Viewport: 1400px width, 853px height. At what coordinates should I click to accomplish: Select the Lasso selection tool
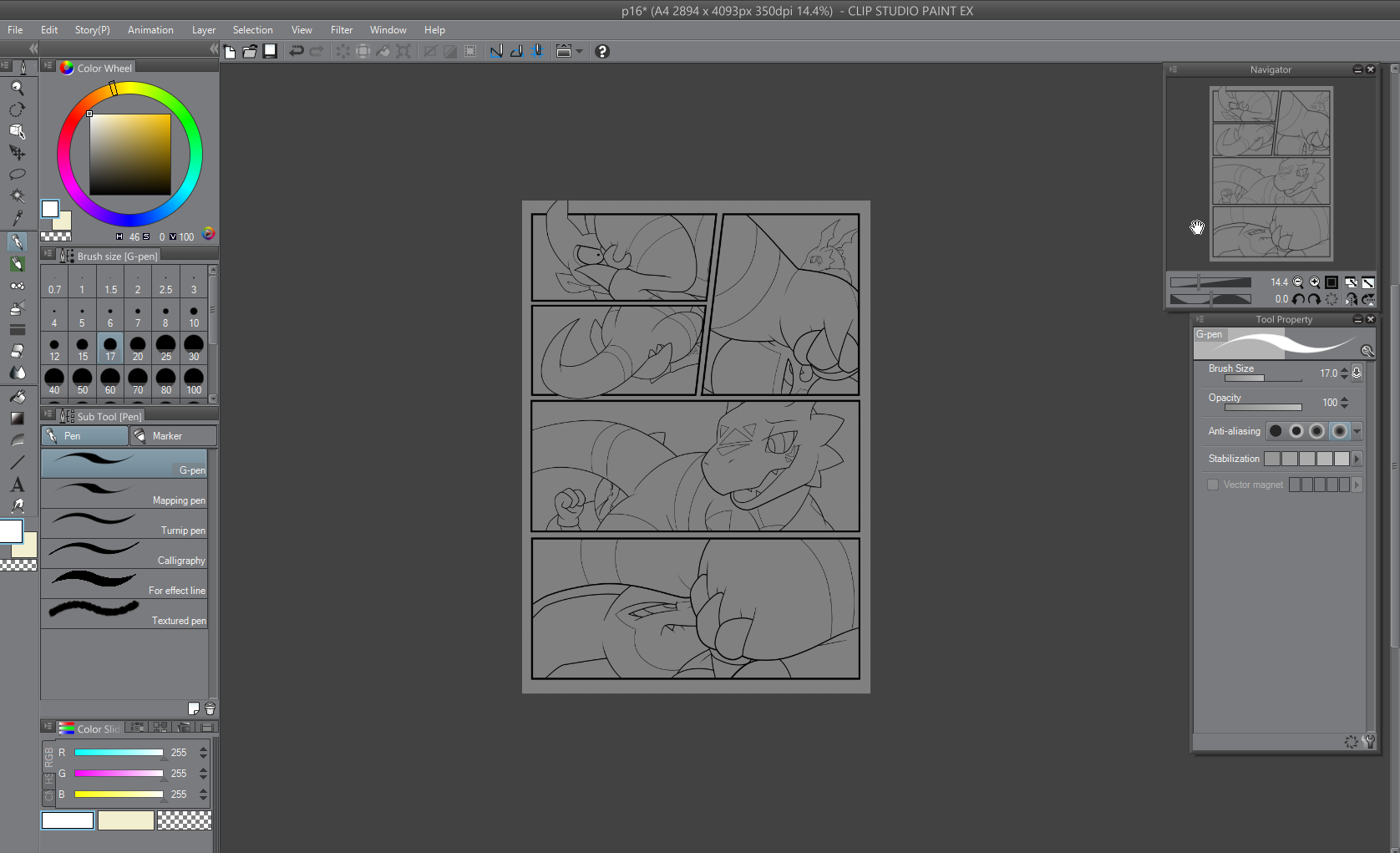[x=17, y=175]
